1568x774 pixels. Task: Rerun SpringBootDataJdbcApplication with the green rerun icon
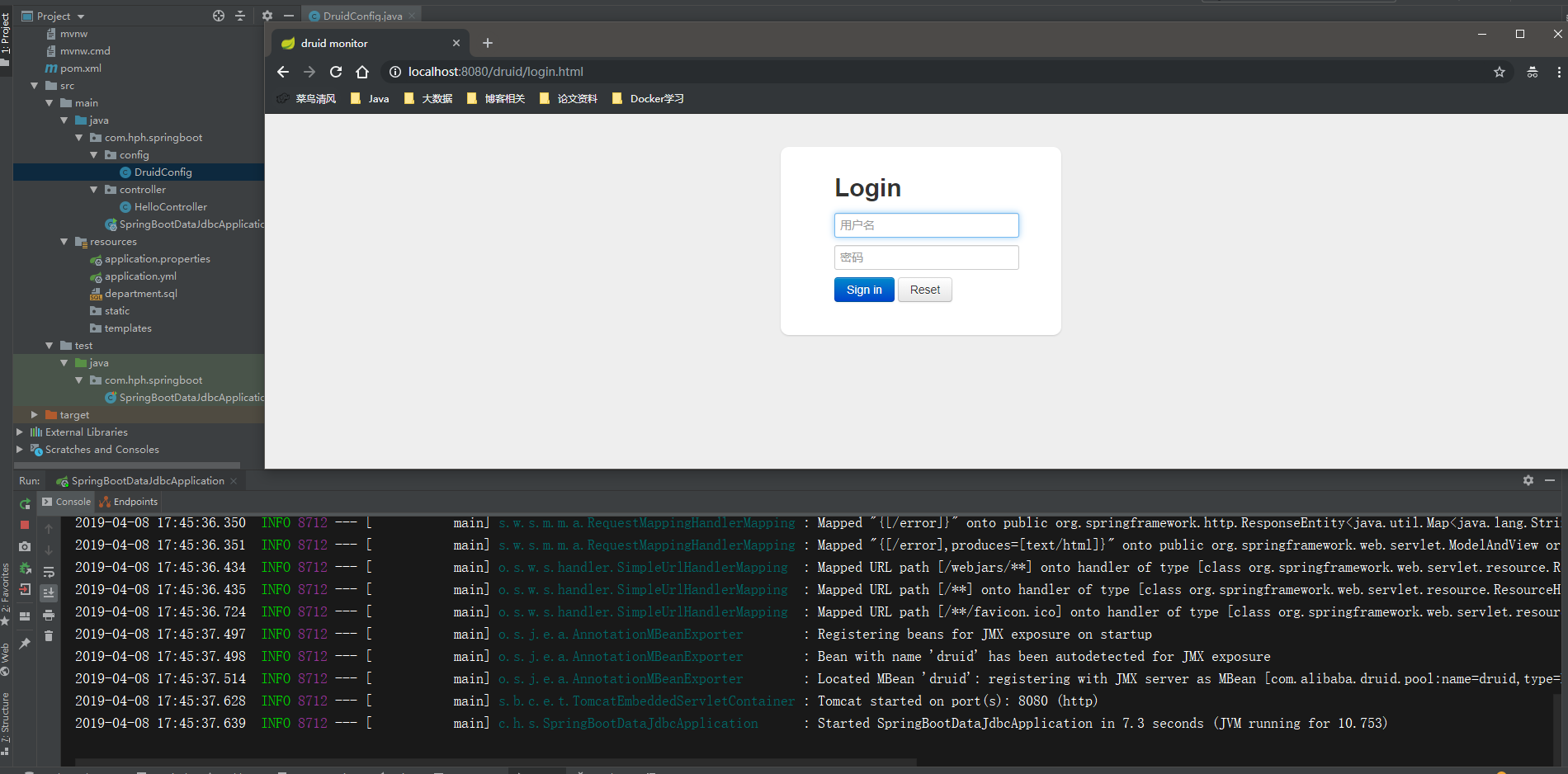(25, 503)
